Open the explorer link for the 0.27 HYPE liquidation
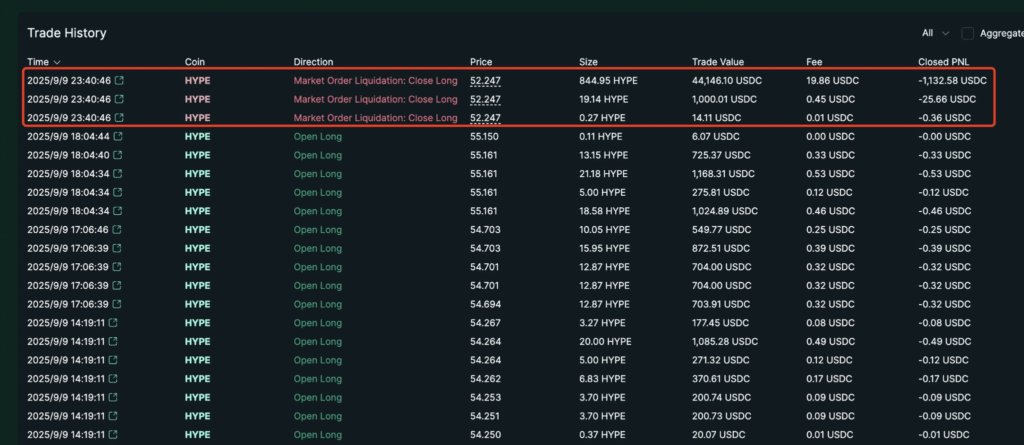 [x=121, y=118]
